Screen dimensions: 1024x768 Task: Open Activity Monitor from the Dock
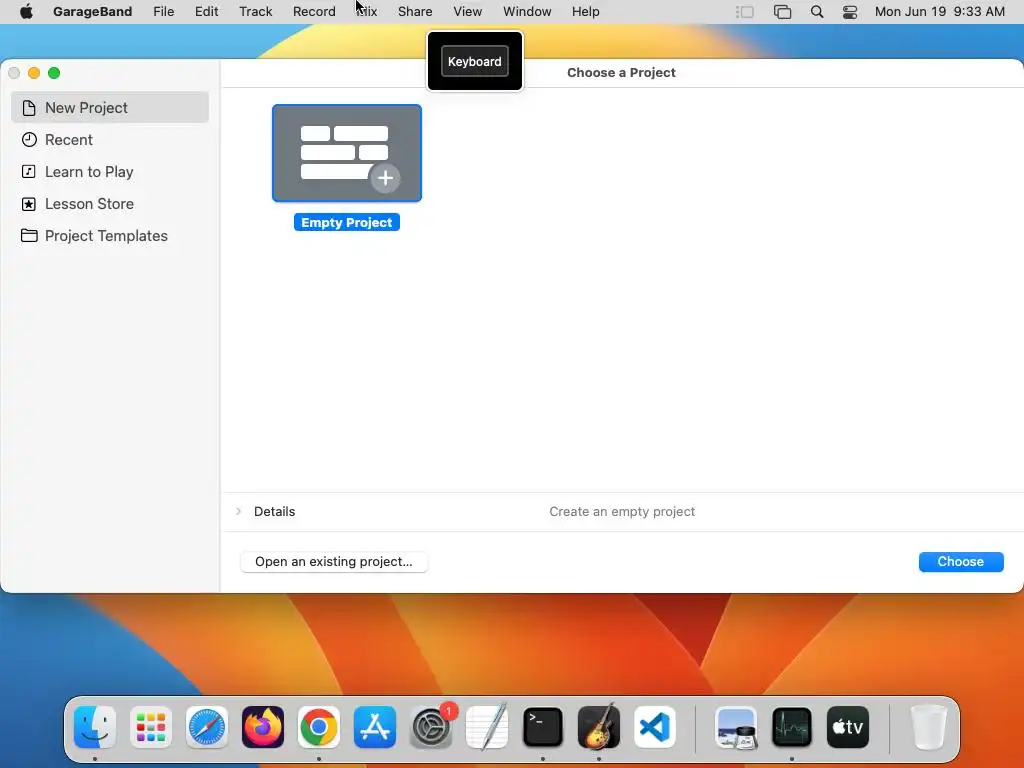pyautogui.click(x=792, y=727)
